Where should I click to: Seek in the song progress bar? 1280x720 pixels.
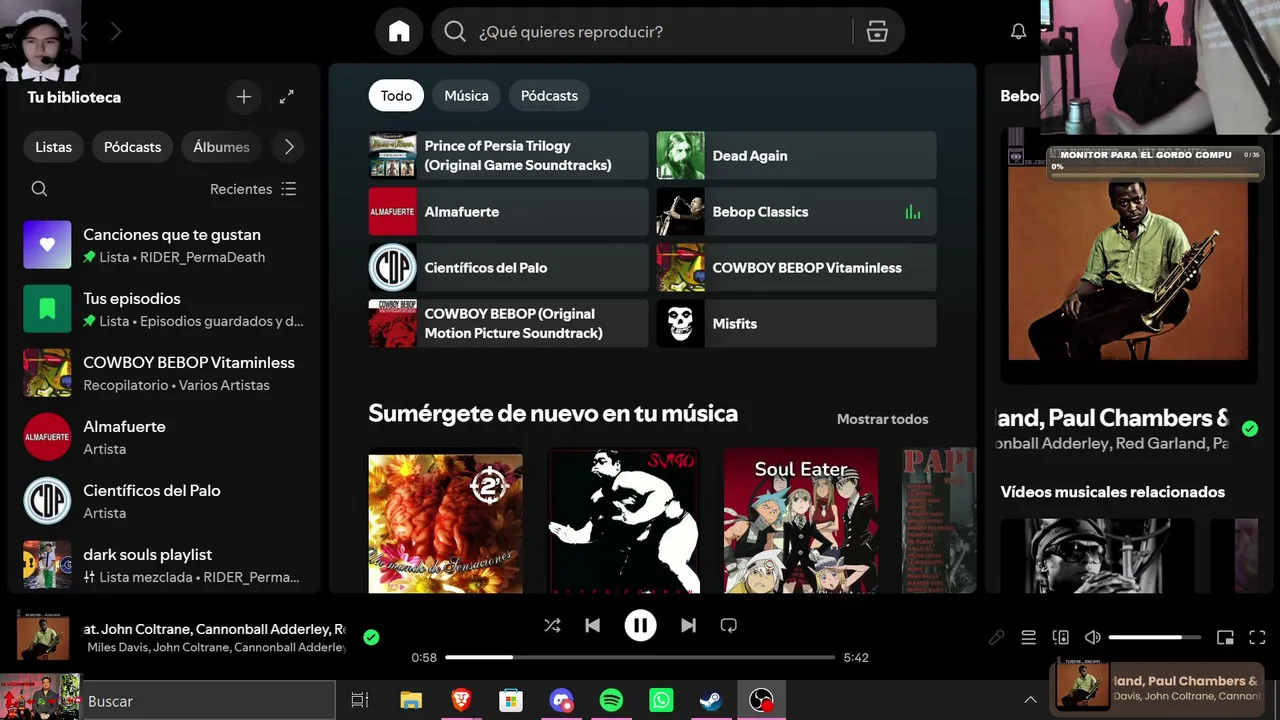click(x=640, y=657)
